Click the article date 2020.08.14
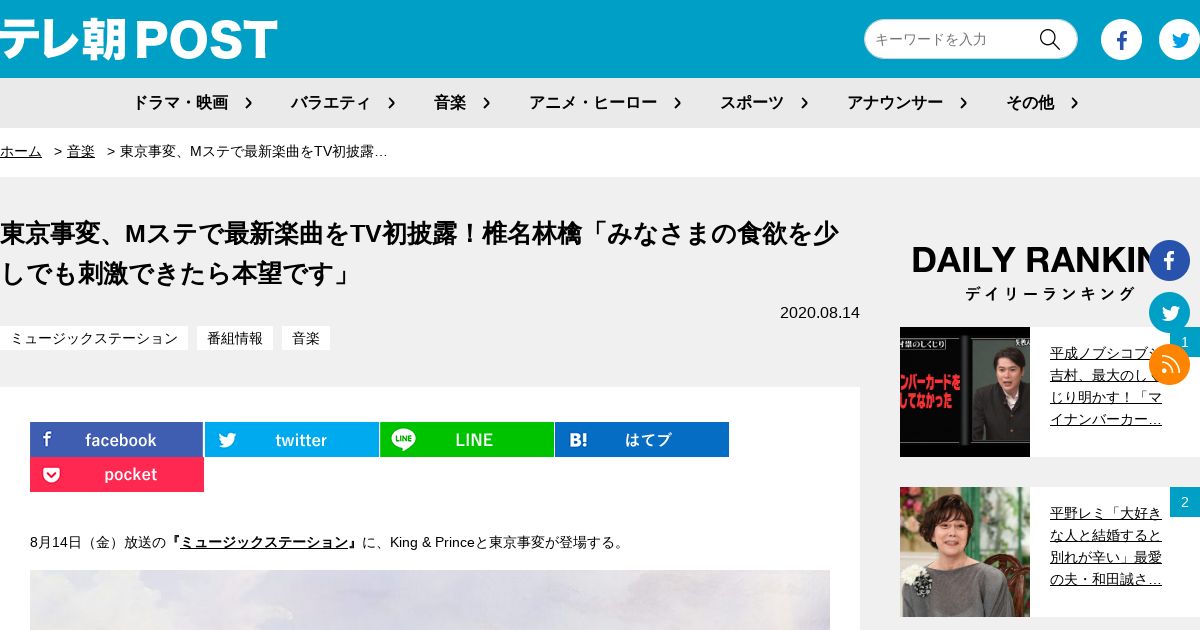1200x630 pixels. (x=820, y=312)
